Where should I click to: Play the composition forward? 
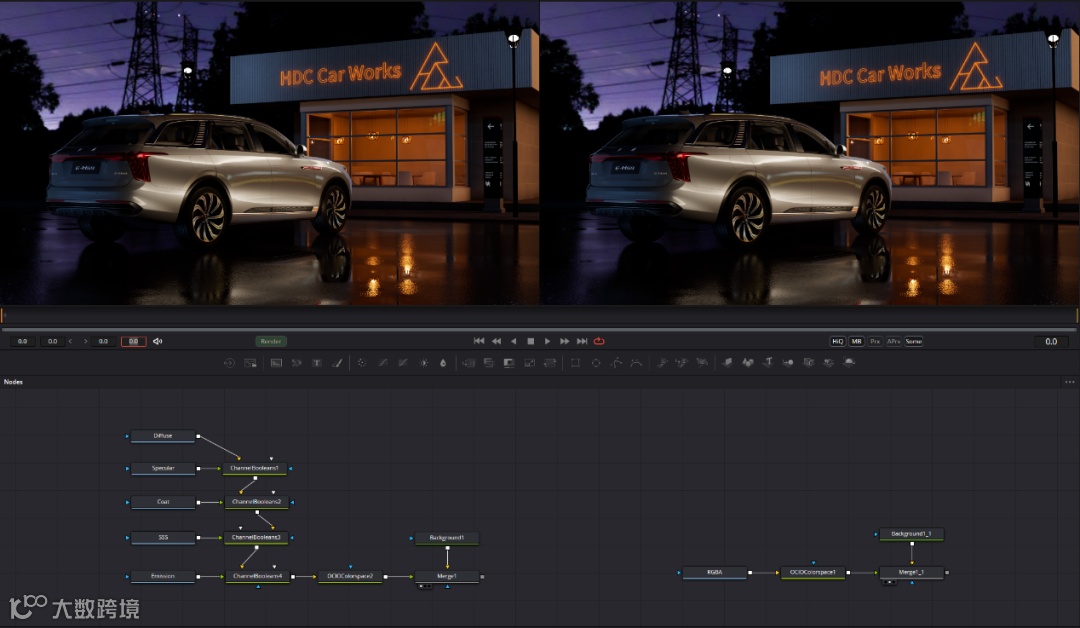click(x=548, y=341)
